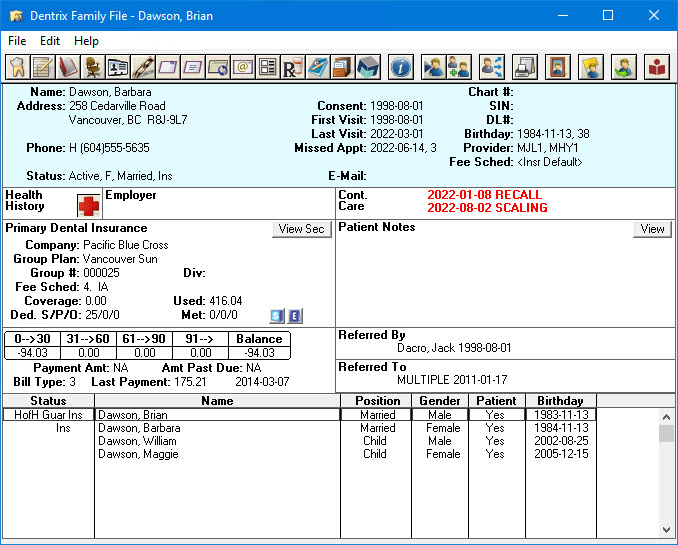
Task: Click the printer icon in toolbar
Action: click(525, 67)
